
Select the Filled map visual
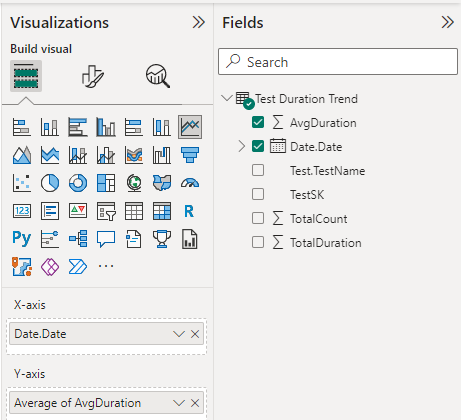[162, 183]
